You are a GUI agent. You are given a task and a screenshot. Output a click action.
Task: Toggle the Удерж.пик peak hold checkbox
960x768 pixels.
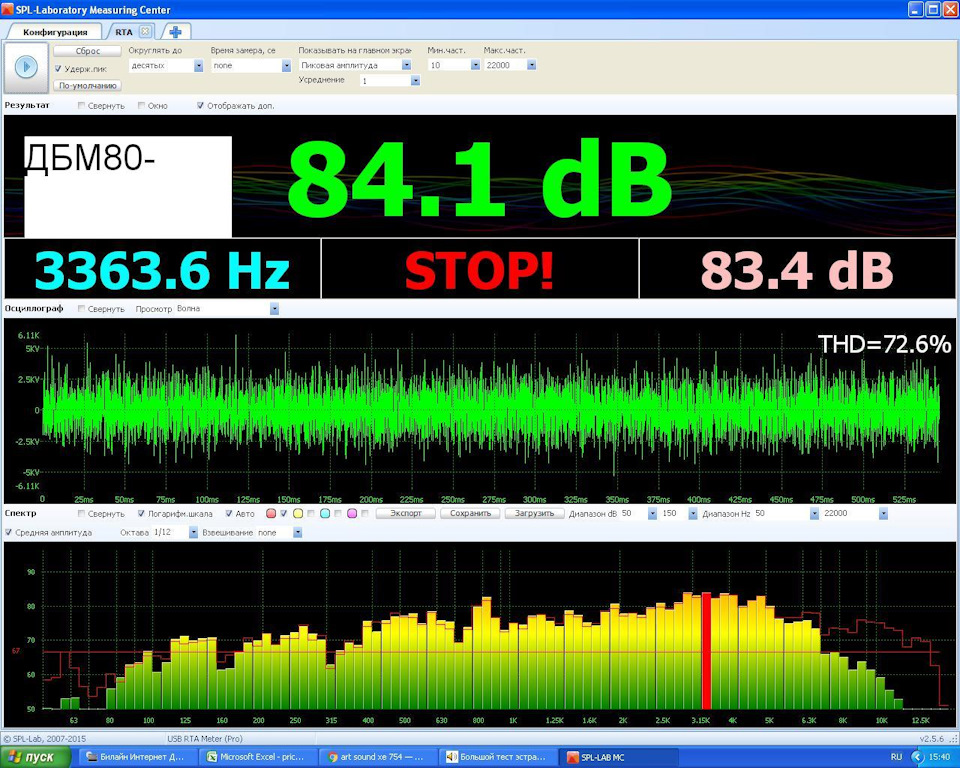(x=58, y=69)
